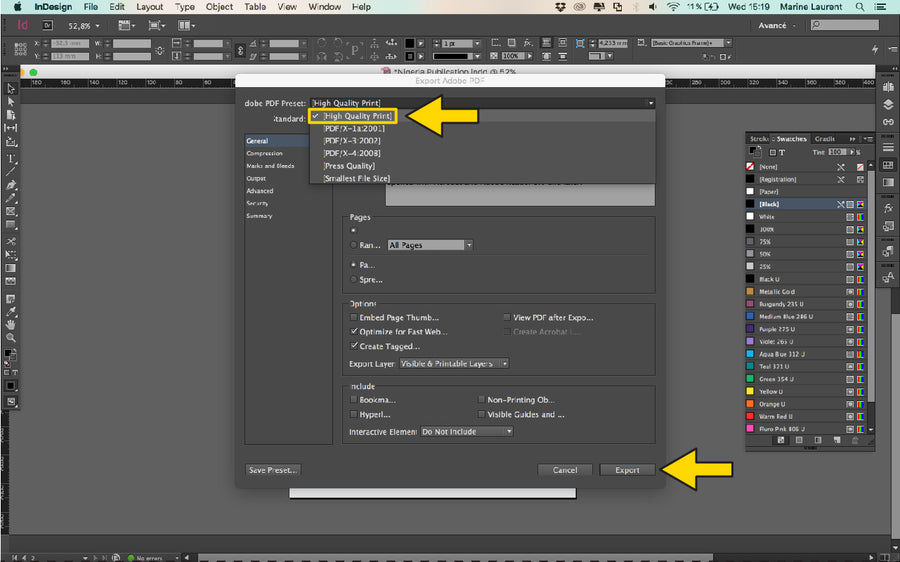Check Embed Page Thumbnails option
Image resolution: width=900 pixels, height=562 pixels.
(354, 317)
